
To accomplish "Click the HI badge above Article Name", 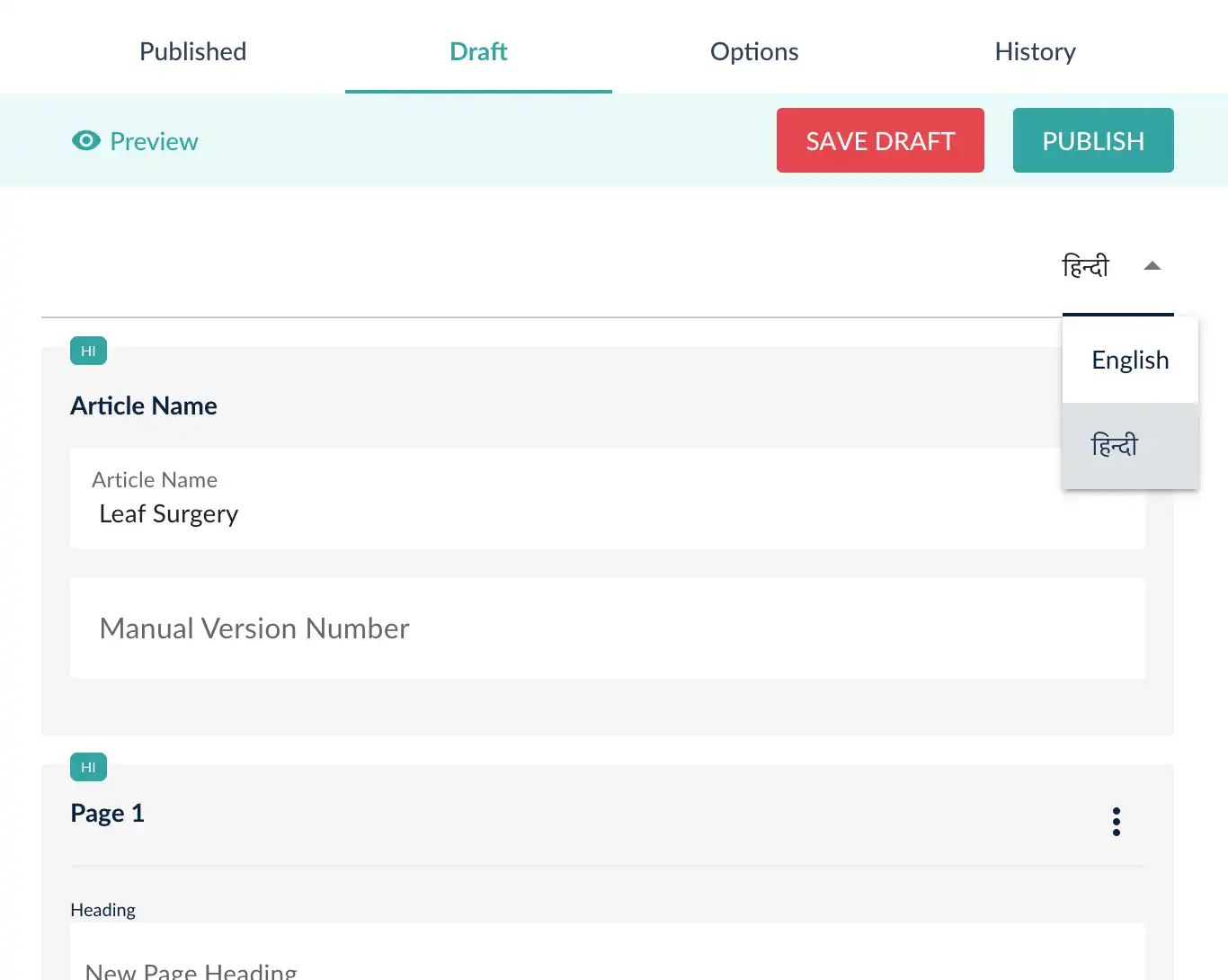I will pos(88,351).
